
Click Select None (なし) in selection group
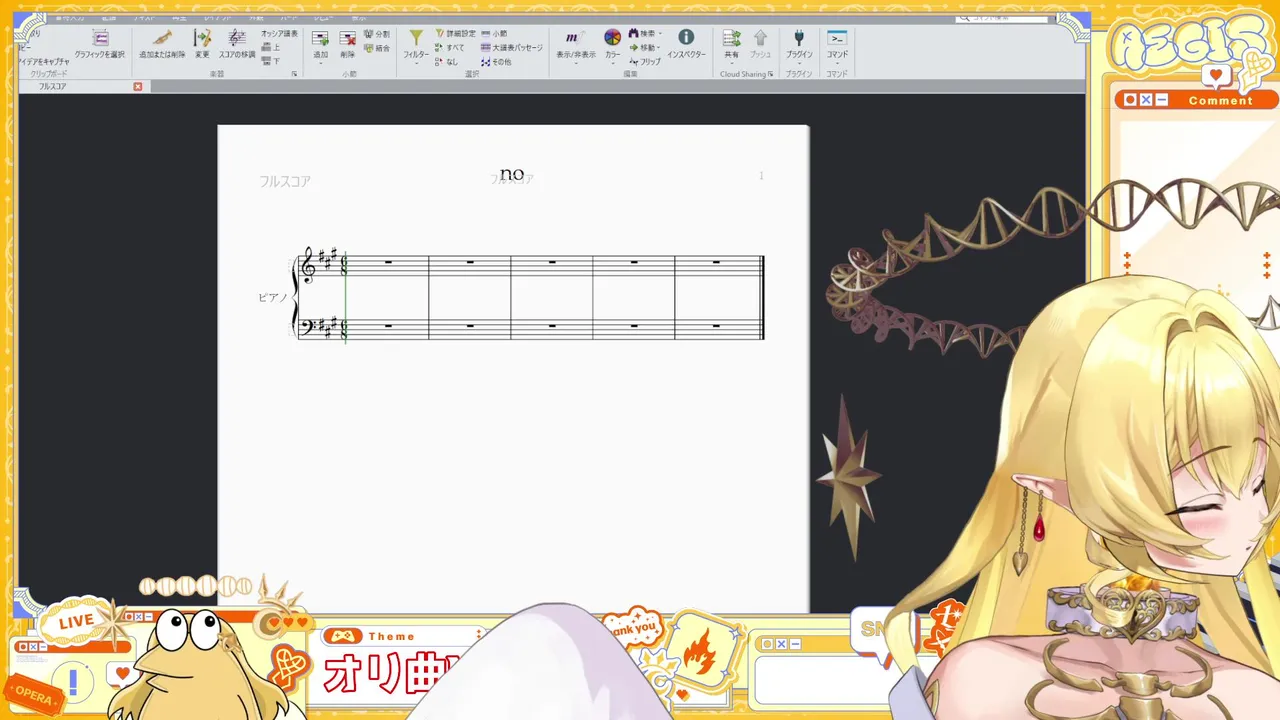tap(446, 62)
